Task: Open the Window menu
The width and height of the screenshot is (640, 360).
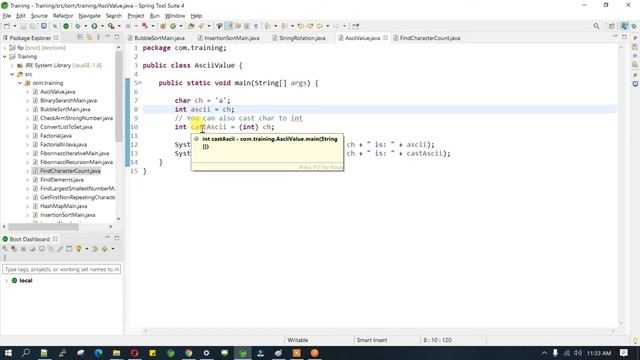Action: click(175, 16)
